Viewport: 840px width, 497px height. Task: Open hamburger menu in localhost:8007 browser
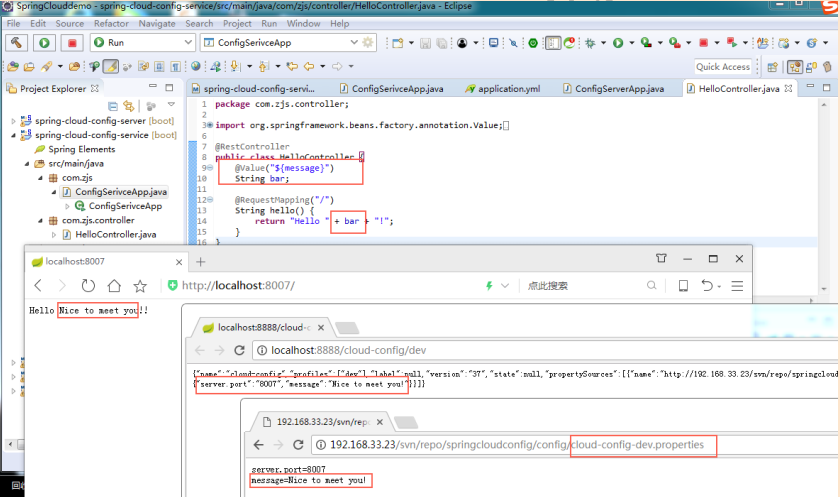coord(737,286)
